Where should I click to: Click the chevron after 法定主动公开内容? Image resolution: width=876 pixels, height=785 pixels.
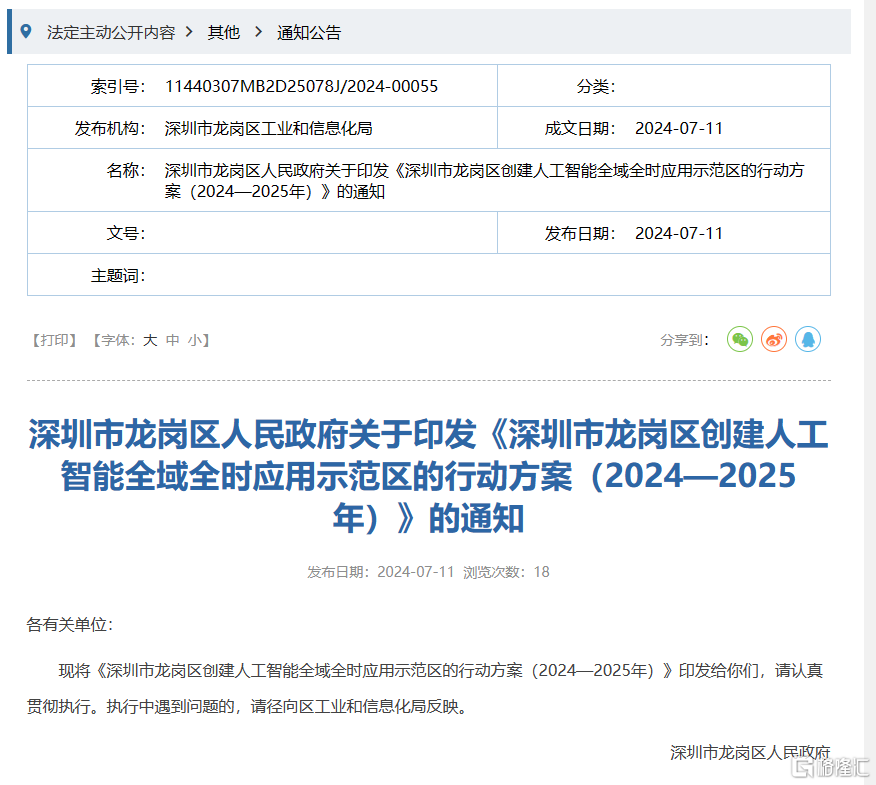point(189,32)
